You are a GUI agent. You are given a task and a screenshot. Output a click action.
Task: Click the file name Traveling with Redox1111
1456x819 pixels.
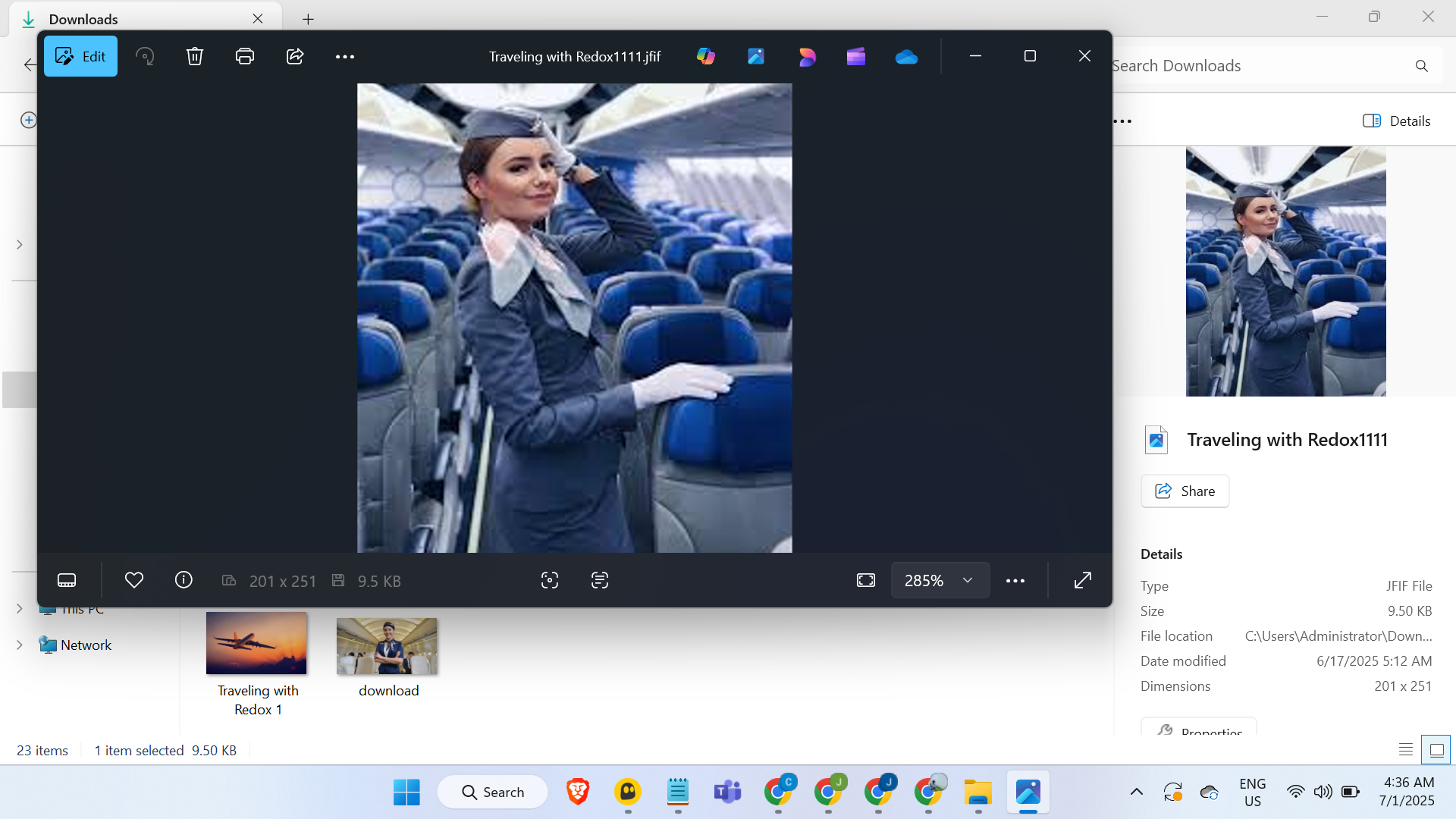1288,440
